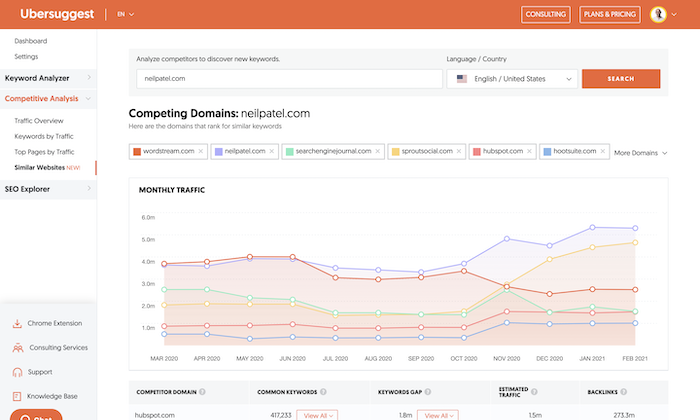Click the Consulting Services people icon
The height and width of the screenshot is (420, 700).
tap(18, 348)
